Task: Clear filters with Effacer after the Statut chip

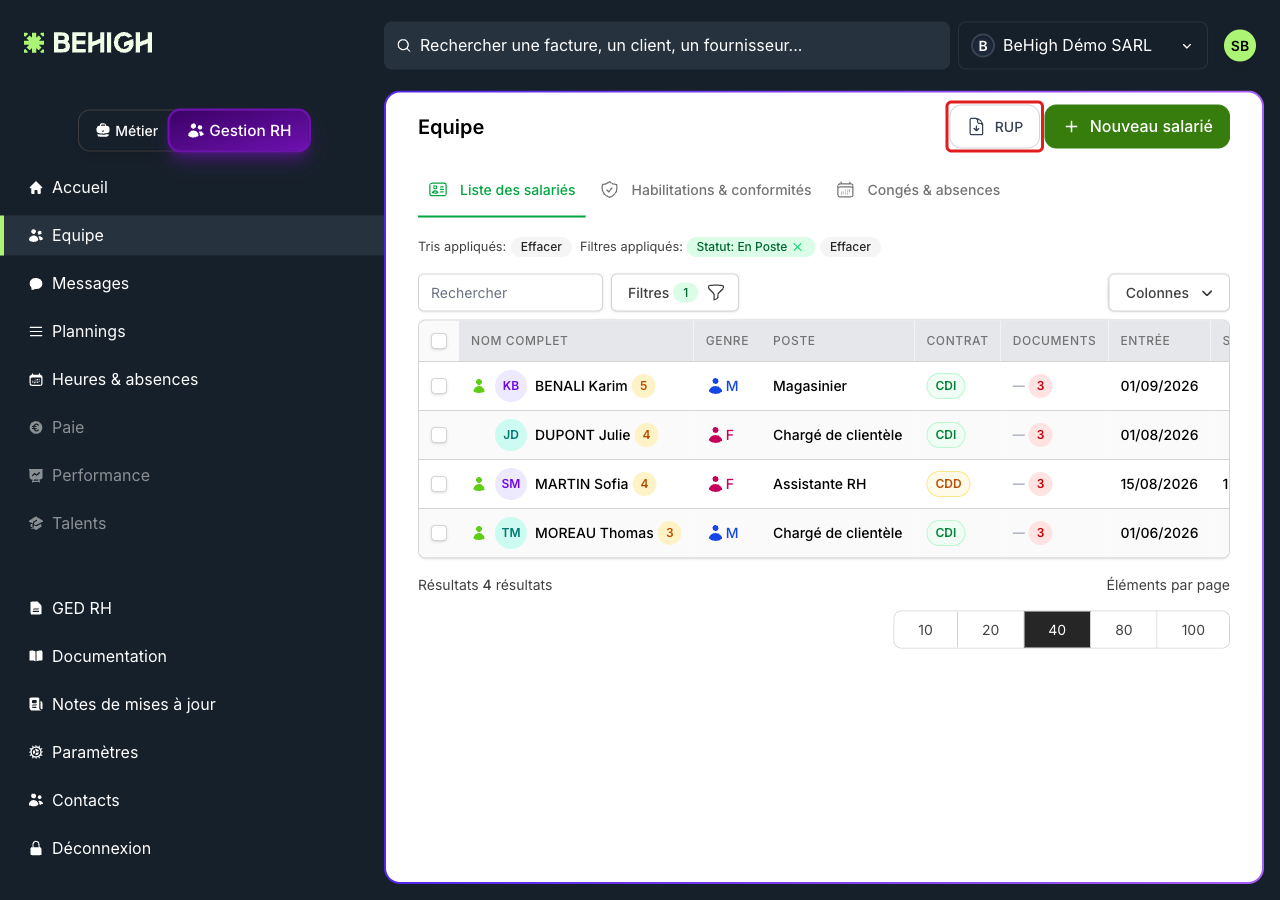Action: click(850, 247)
